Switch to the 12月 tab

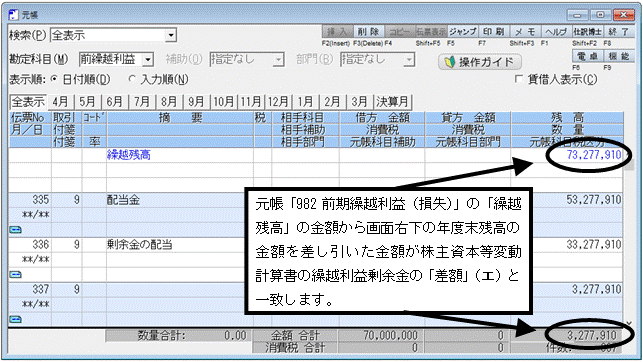(x=278, y=101)
